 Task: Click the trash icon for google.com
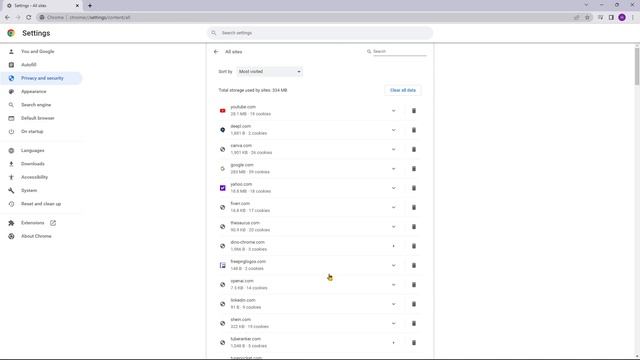[413, 169]
